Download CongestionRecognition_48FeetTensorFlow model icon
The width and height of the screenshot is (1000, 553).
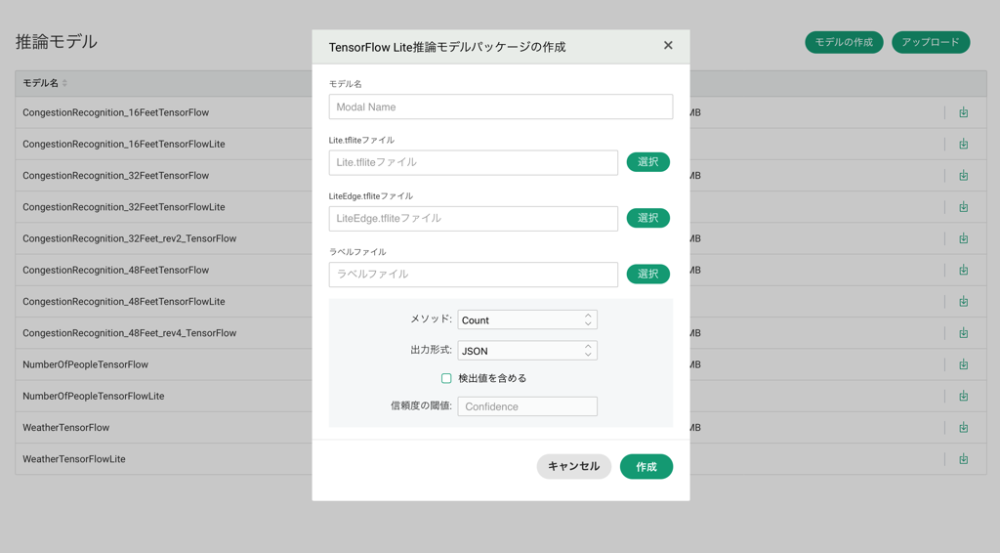[963, 270]
